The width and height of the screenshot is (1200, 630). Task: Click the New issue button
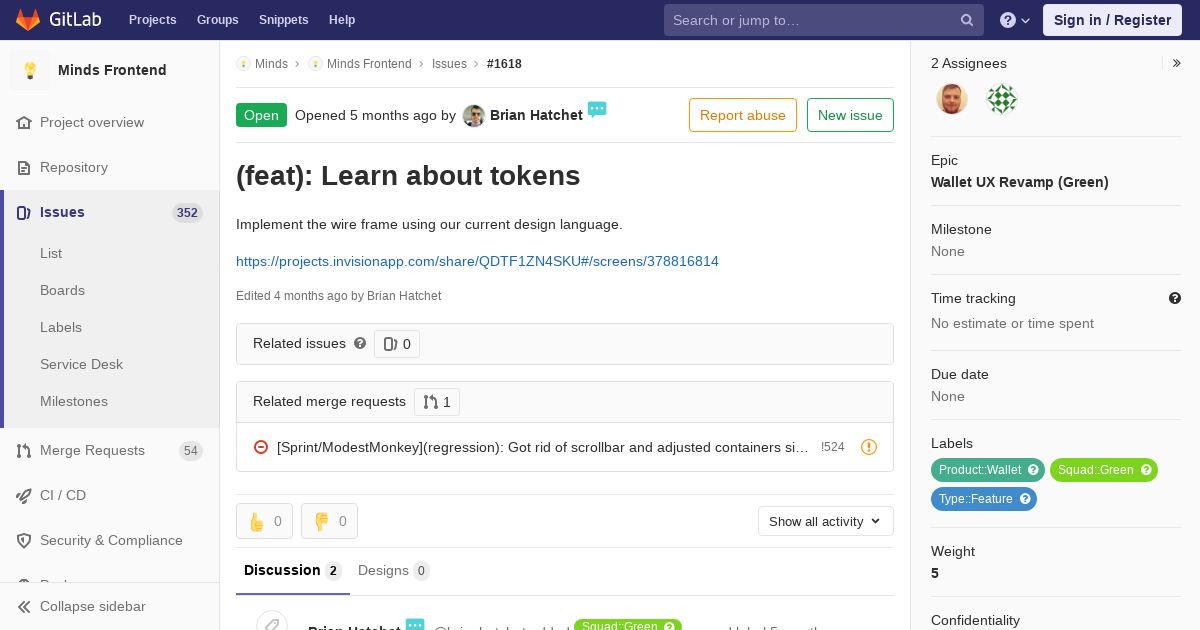point(850,115)
